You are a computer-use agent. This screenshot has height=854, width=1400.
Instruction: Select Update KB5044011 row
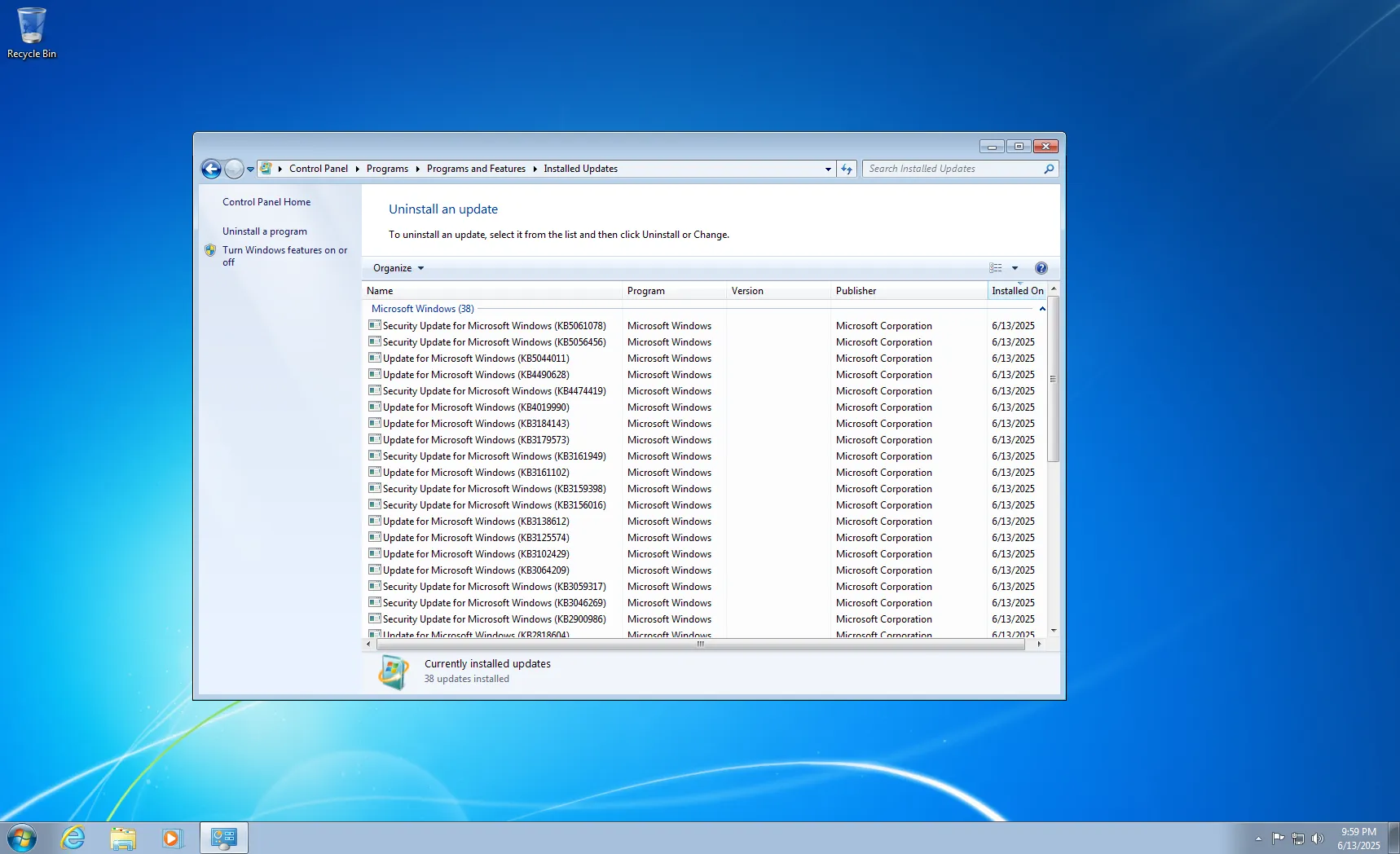click(x=705, y=359)
